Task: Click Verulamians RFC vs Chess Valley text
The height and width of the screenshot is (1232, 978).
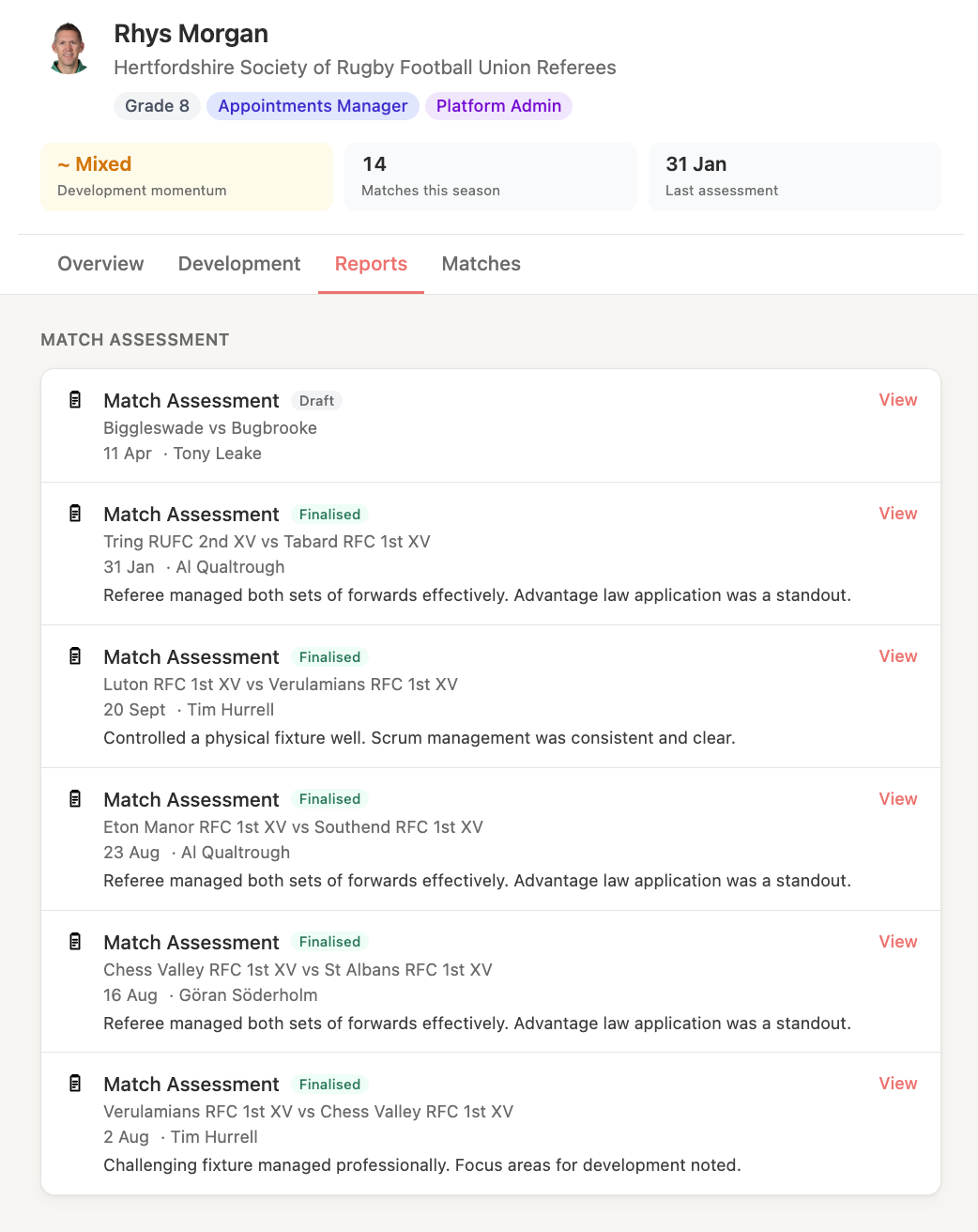Action: click(308, 1112)
